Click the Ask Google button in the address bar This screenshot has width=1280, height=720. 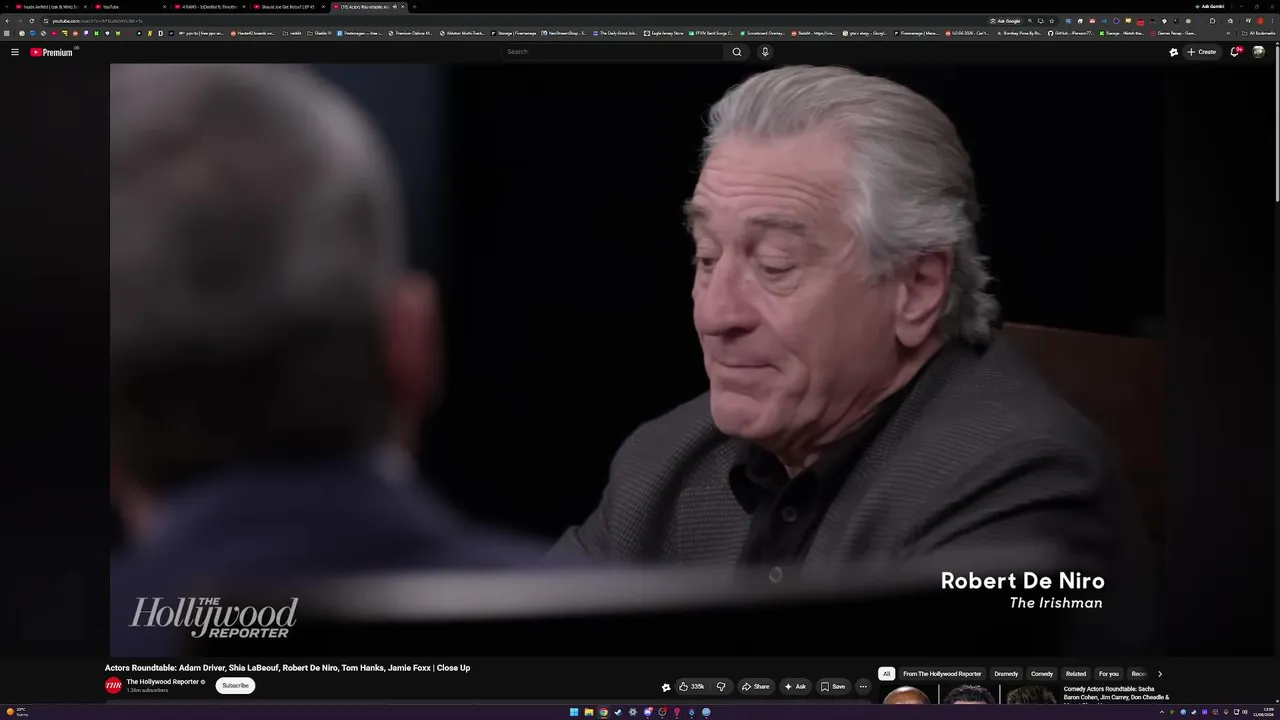[x=1006, y=20]
